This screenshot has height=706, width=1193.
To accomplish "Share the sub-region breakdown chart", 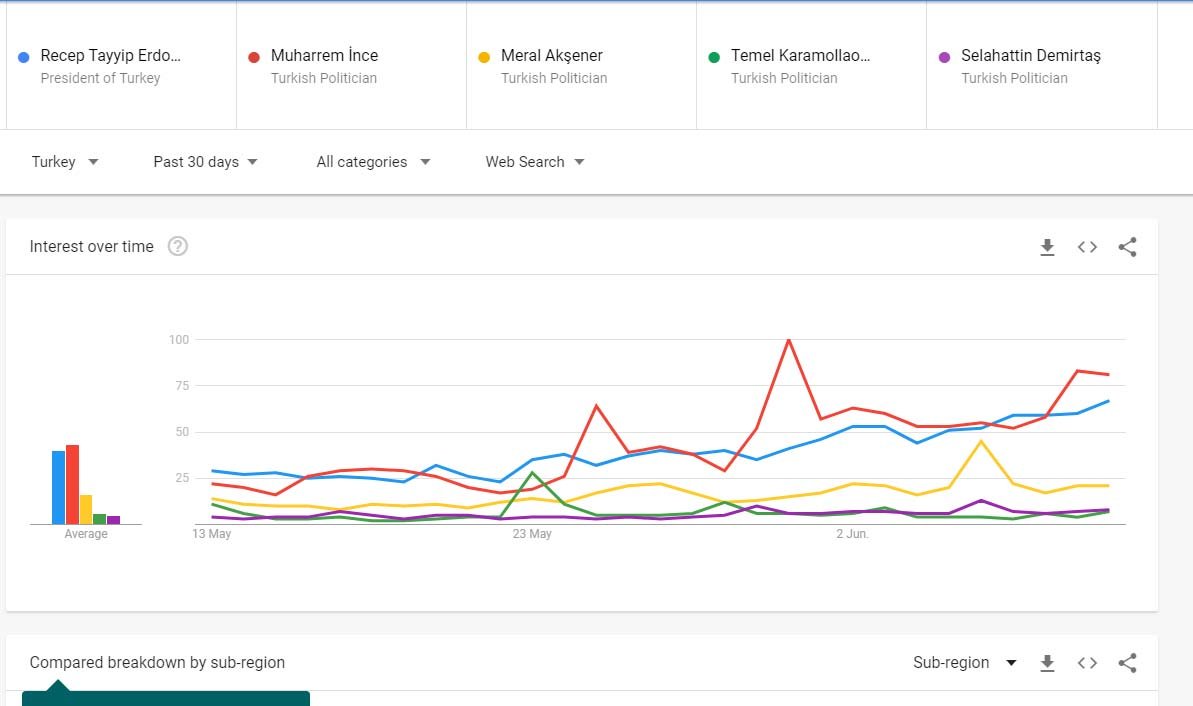I will tap(1127, 663).
